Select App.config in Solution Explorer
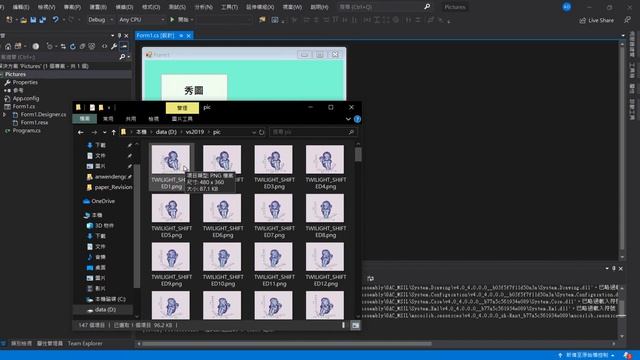 point(26,98)
